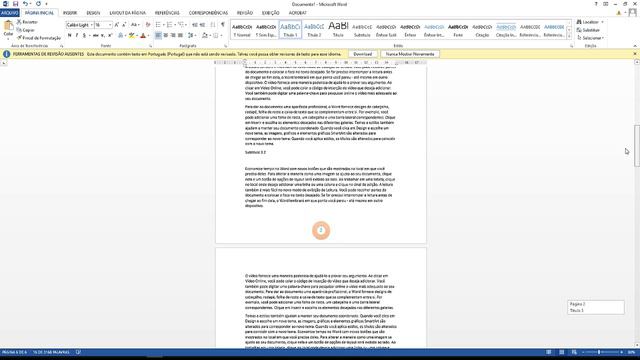Screen dimensions: 640x360
Task: Click the word count in status bar
Action: (51, 352)
